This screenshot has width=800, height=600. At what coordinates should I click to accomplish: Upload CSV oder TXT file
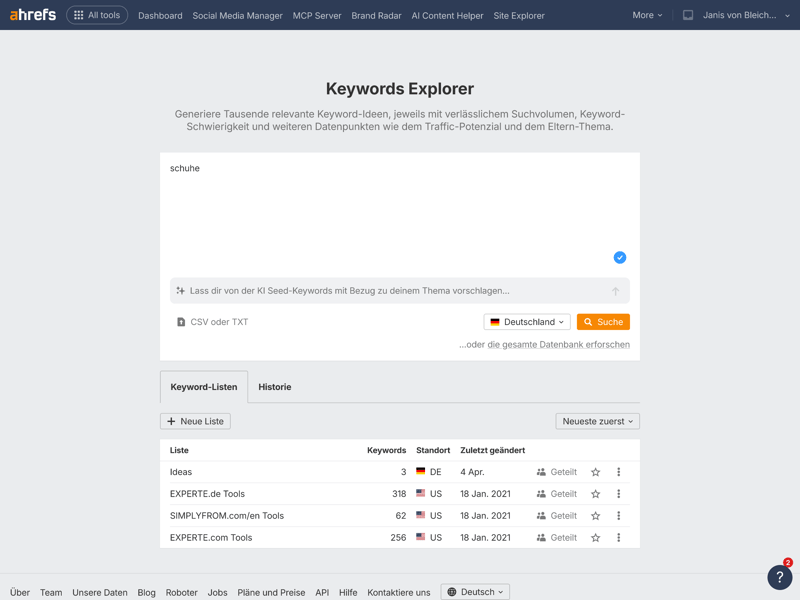click(x=212, y=322)
